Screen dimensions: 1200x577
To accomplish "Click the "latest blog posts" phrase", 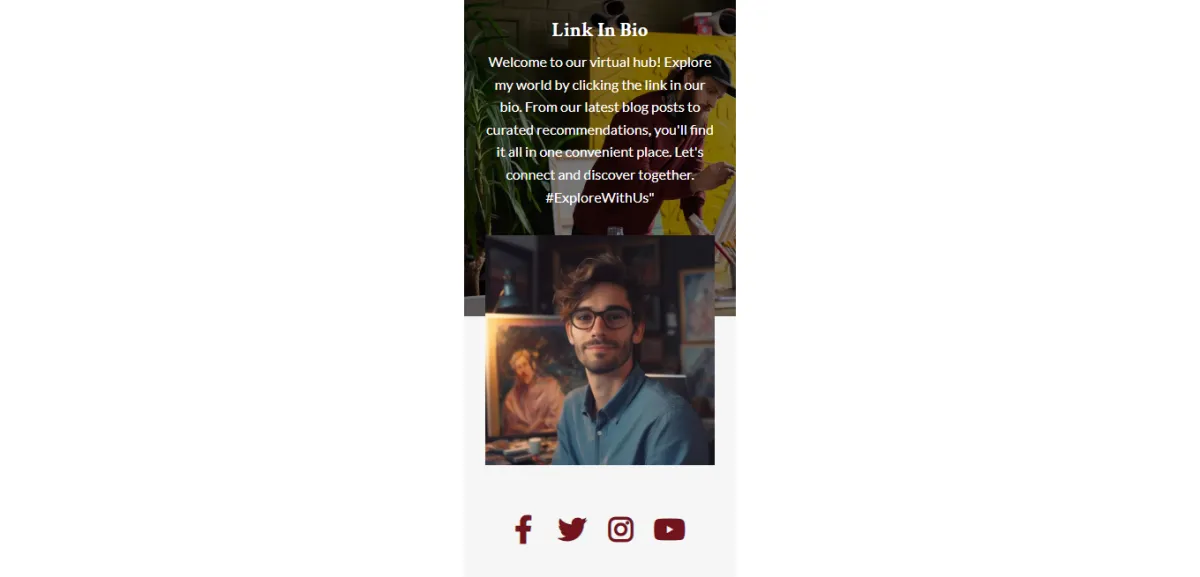I will click(x=634, y=107).
